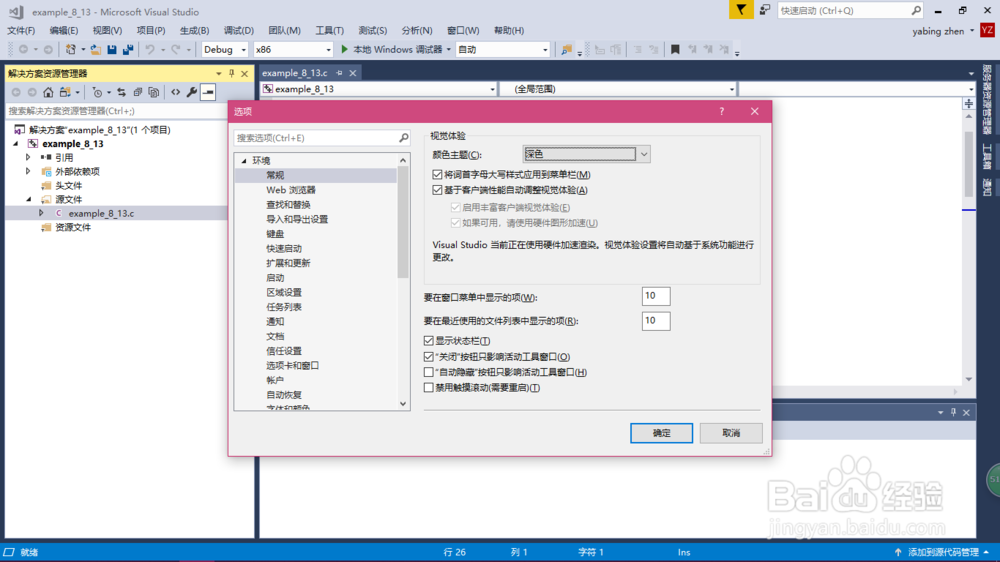Toggle 如果可用，请使用硬件图形加速 checkbox

click(455, 223)
